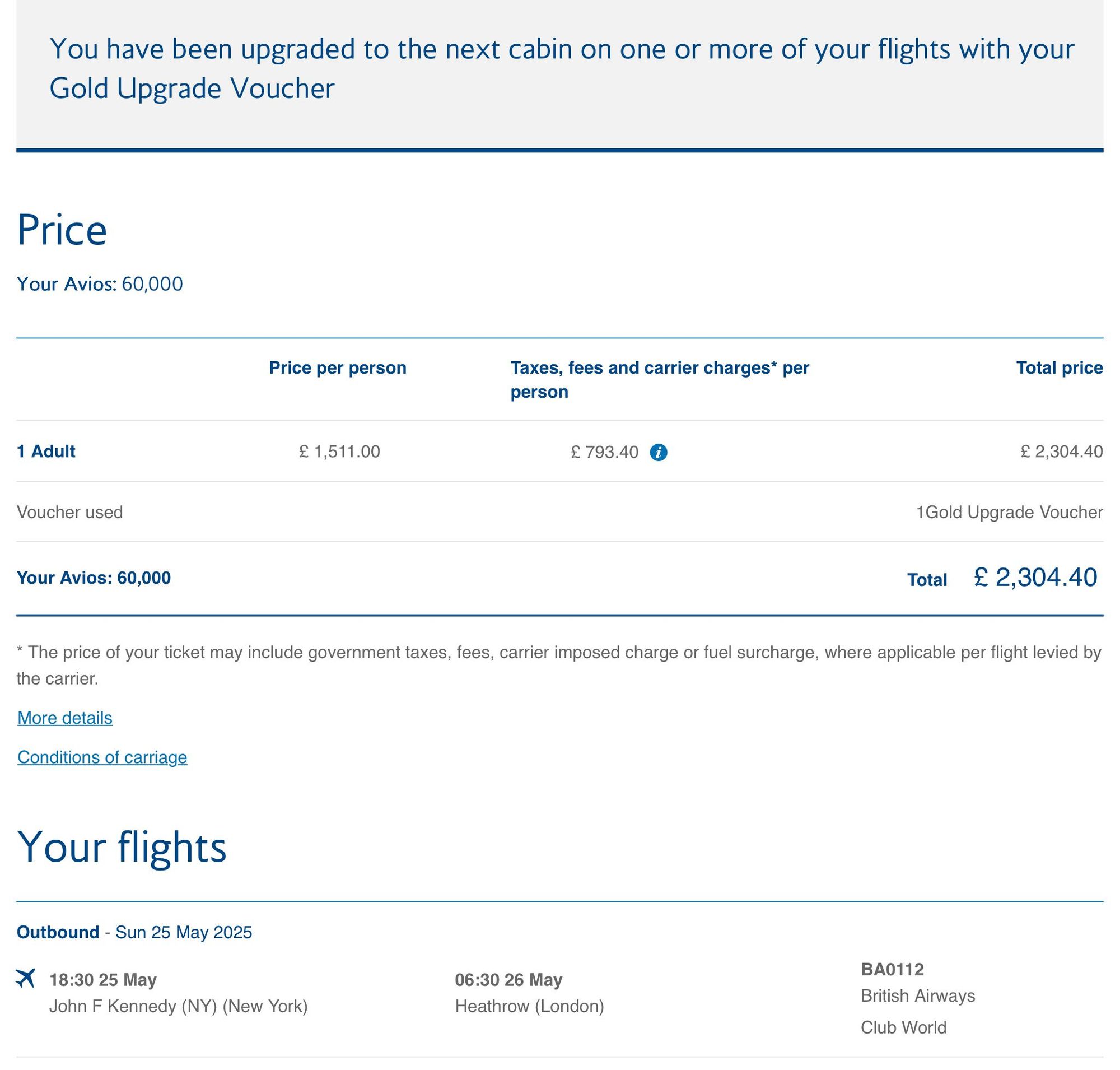
Task: Click the Gold Upgrade Voucher upgrade banner
Action: point(559,74)
